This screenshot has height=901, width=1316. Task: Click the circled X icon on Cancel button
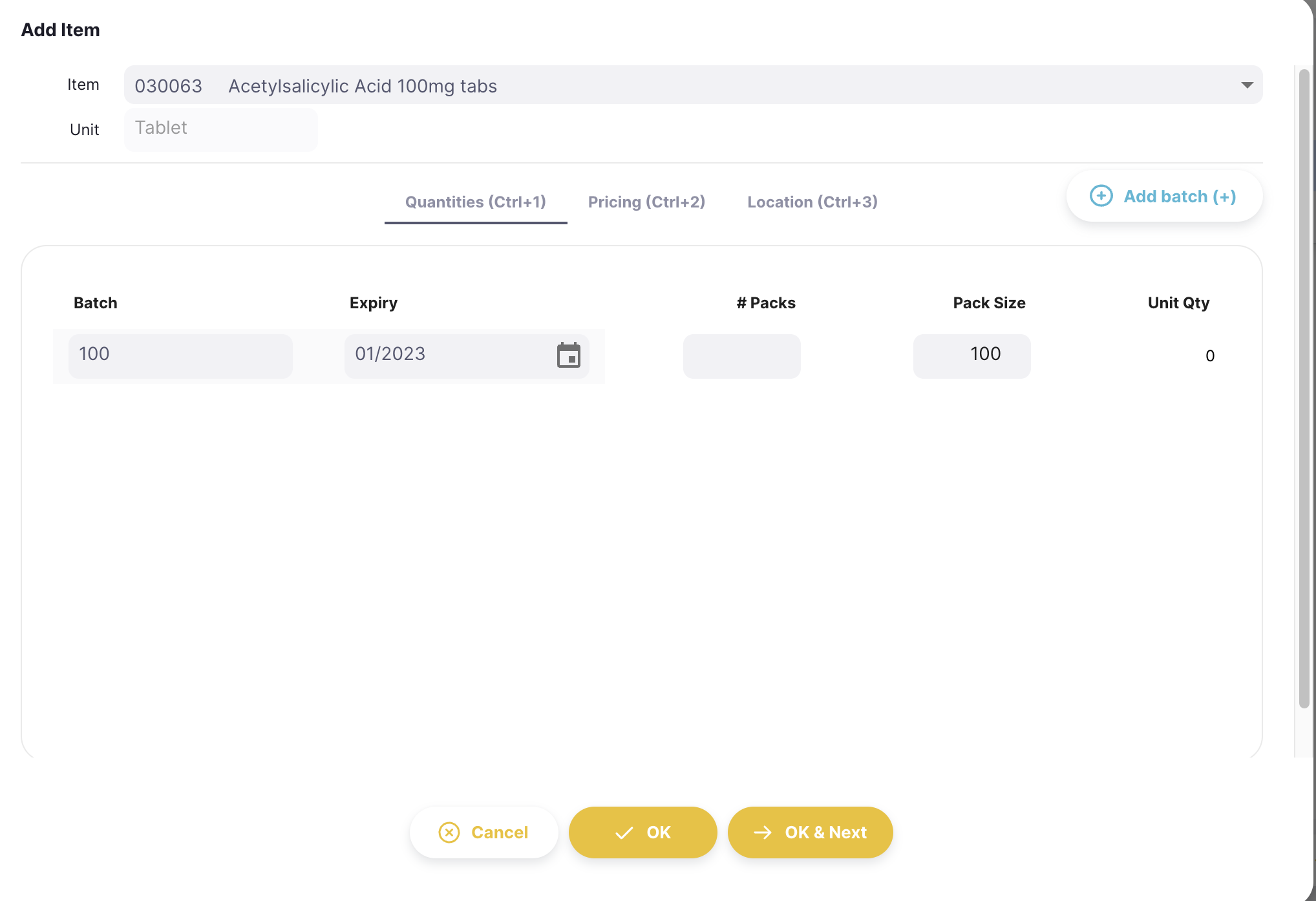449,832
